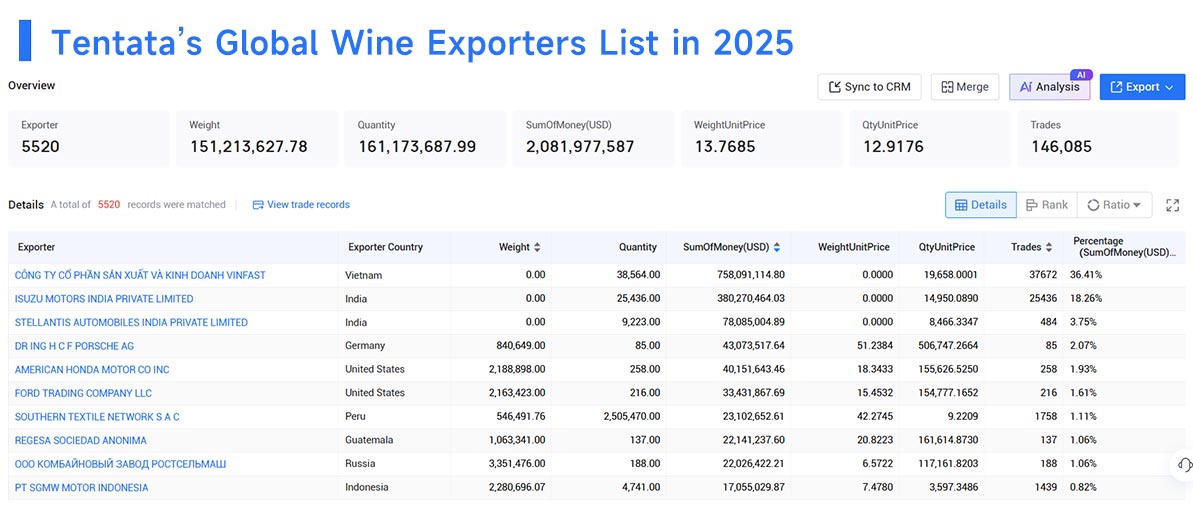Open AMERICAN HONDA MOTOR CO INC link
The width and height of the screenshot is (1193, 514).
[92, 370]
